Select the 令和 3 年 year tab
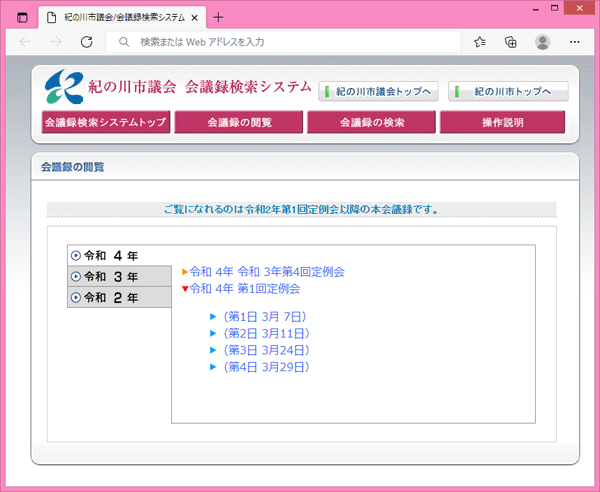600x492 pixels. 119,277
